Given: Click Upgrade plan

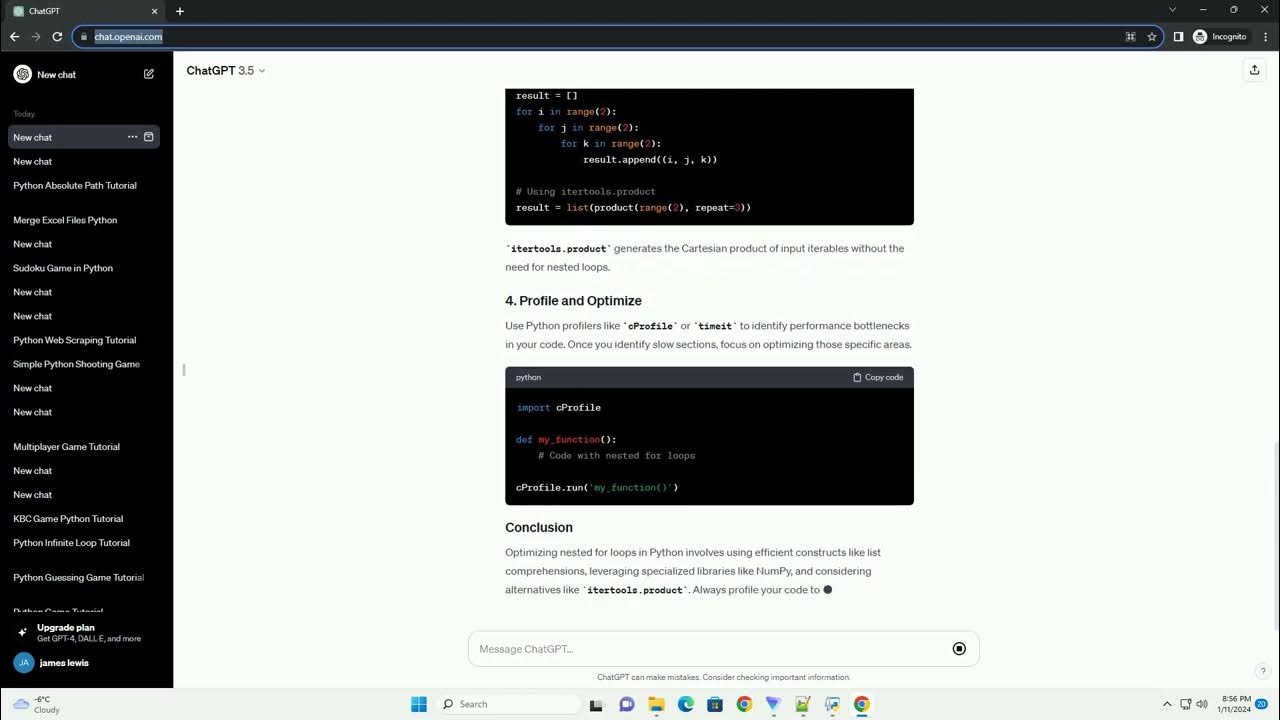Looking at the screenshot, I should click(86, 632).
